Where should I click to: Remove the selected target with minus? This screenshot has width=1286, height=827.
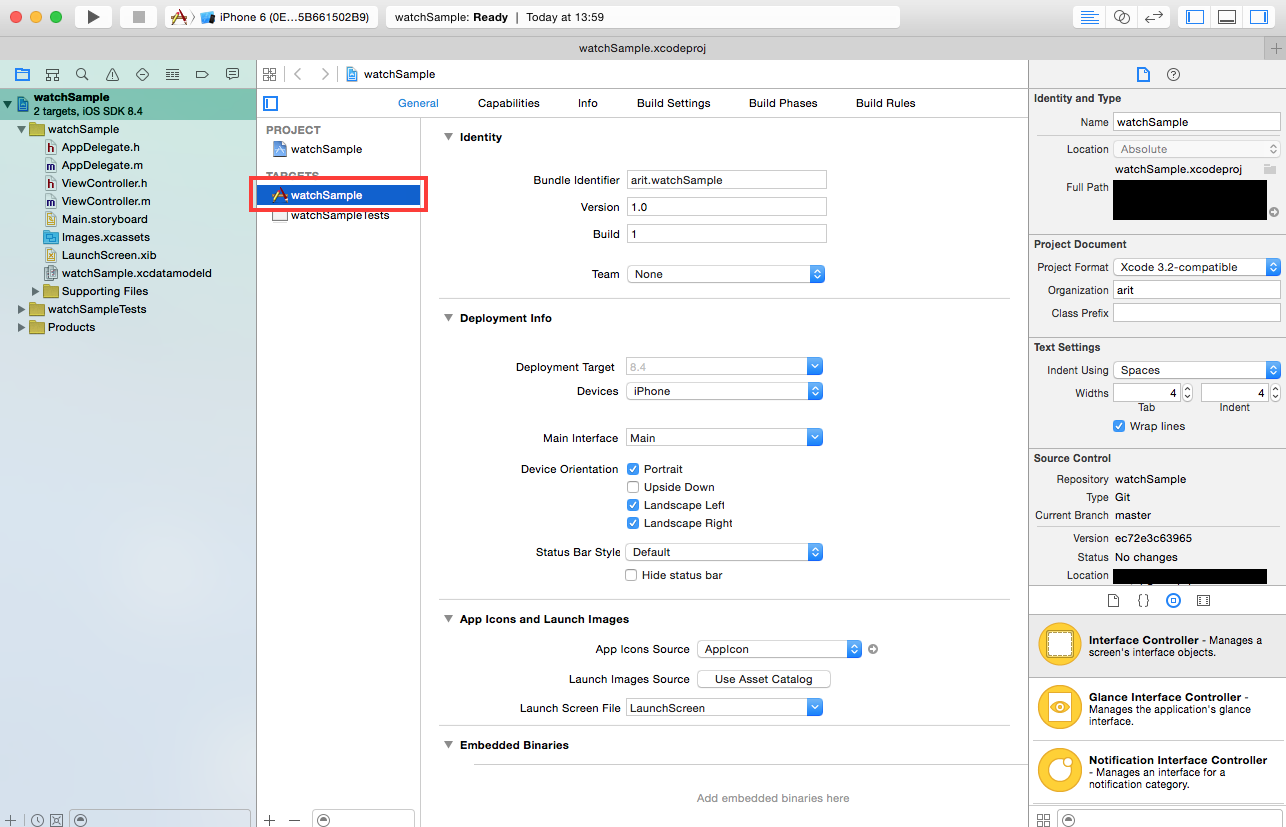(294, 819)
